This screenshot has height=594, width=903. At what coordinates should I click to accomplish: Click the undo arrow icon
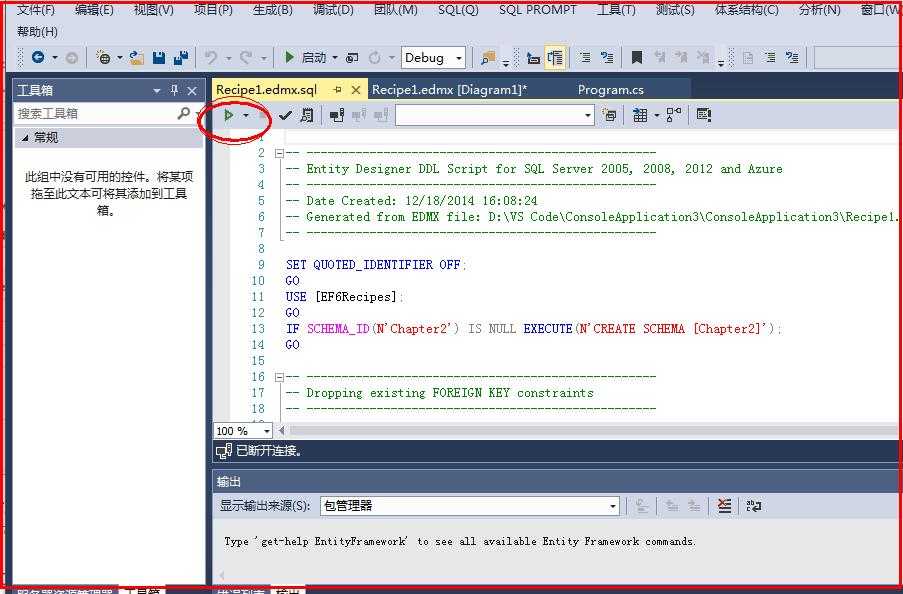click(x=211, y=58)
